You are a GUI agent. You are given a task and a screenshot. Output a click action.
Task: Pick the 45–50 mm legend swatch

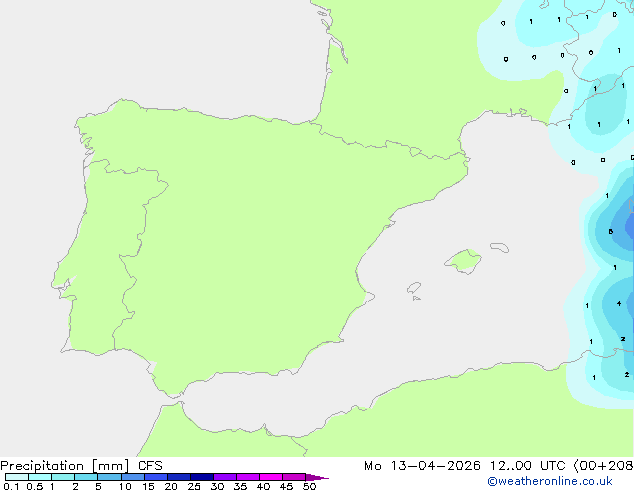(294, 477)
